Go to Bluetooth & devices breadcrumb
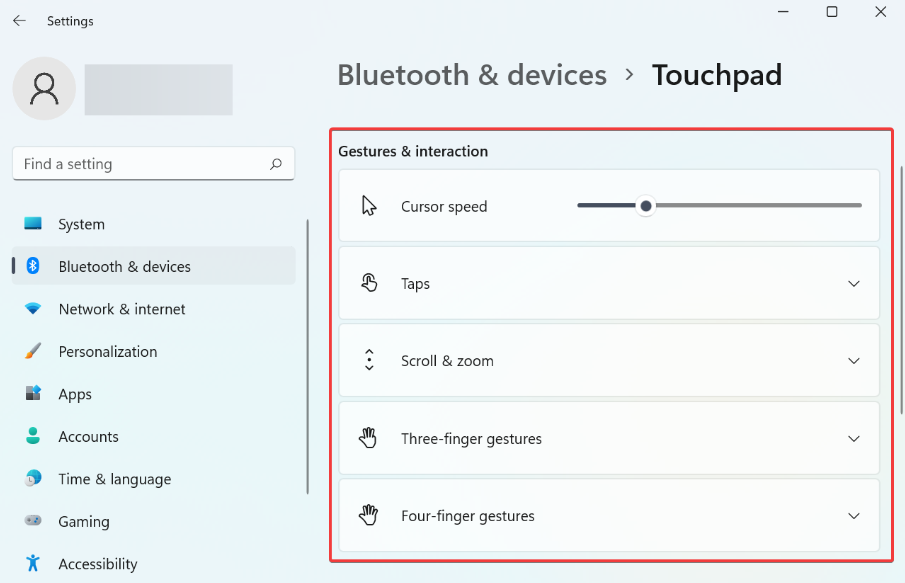905x583 pixels. 472,75
